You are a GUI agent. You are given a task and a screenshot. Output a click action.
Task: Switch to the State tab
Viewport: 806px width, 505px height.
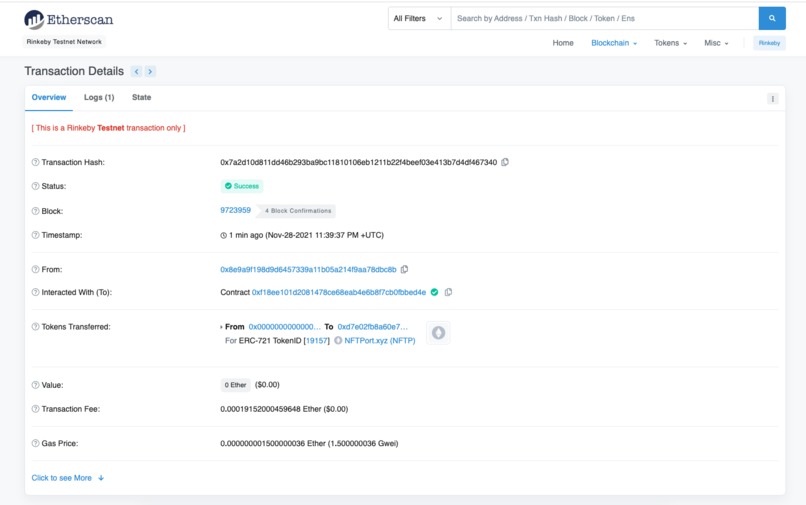[x=141, y=97]
